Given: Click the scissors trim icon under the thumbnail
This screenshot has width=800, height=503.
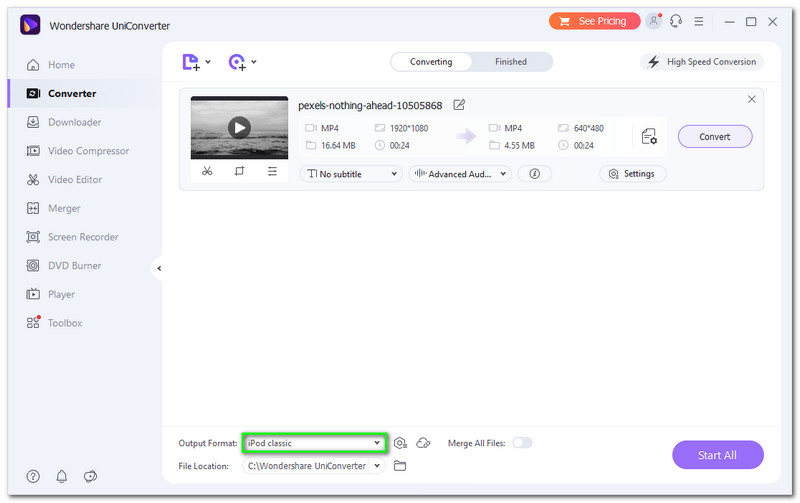Looking at the screenshot, I should 207,172.
